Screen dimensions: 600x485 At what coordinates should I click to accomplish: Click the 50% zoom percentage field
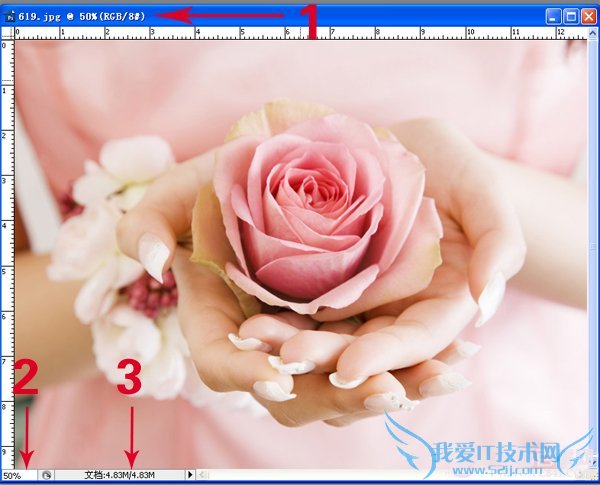coord(19,475)
